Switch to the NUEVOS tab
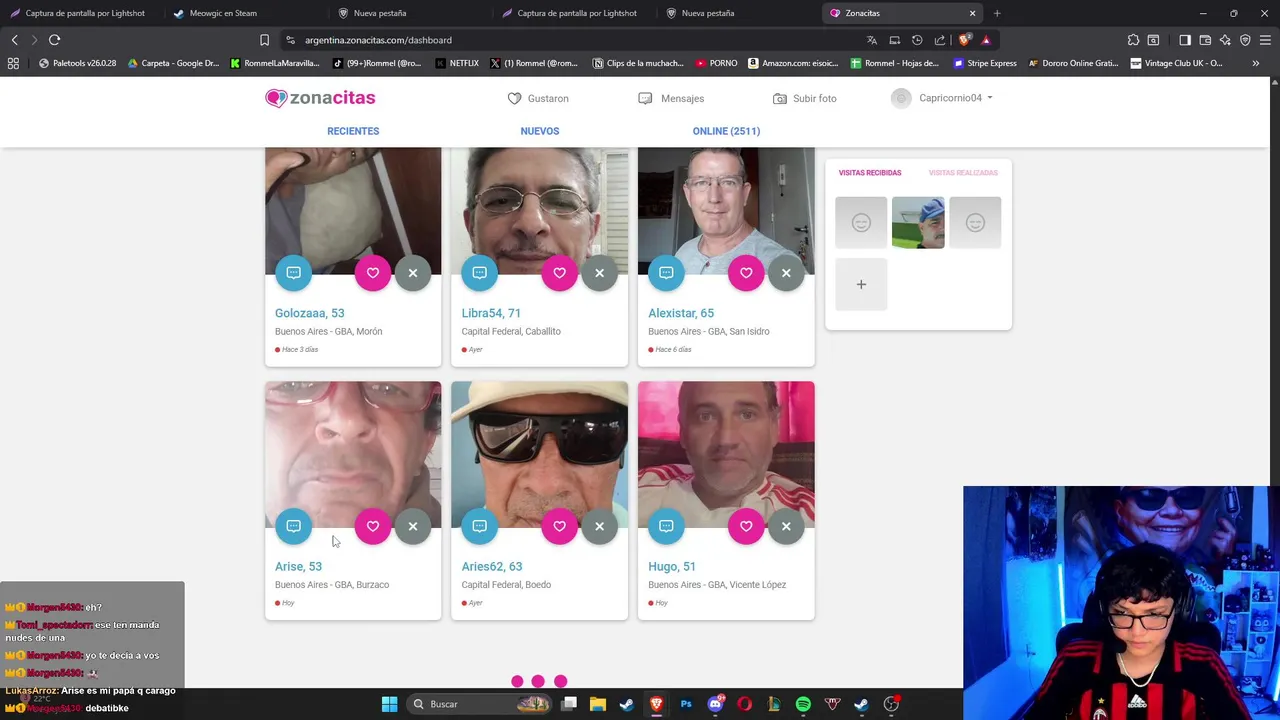Screen dimensions: 1280x720 tap(540, 131)
